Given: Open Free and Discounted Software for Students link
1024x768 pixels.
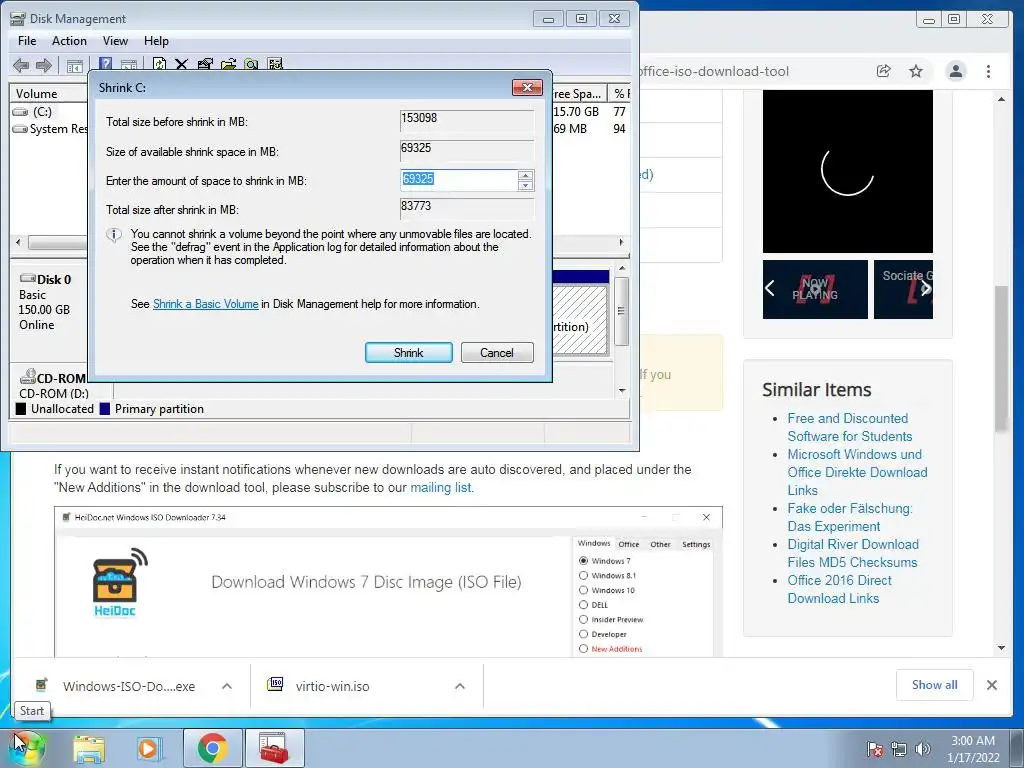Looking at the screenshot, I should (850, 427).
